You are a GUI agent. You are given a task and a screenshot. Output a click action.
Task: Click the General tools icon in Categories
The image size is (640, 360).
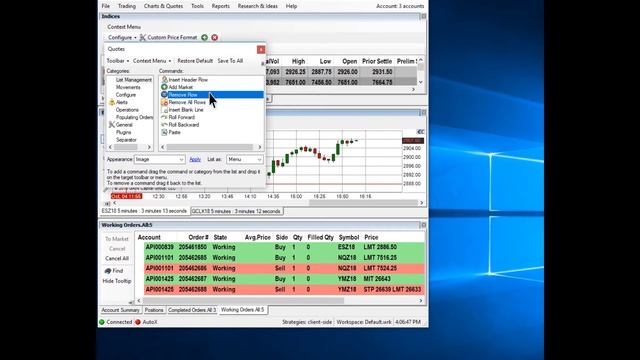point(112,124)
